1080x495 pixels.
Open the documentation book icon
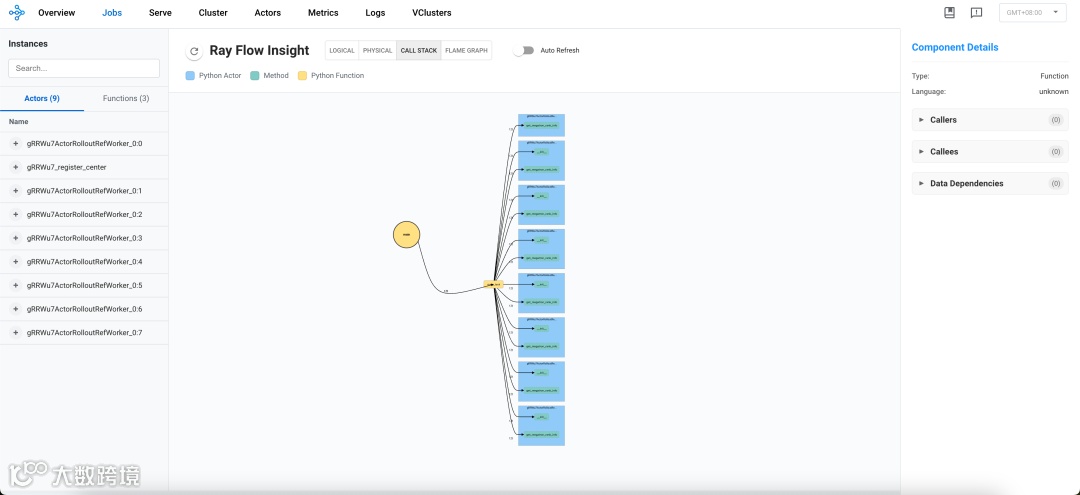949,12
